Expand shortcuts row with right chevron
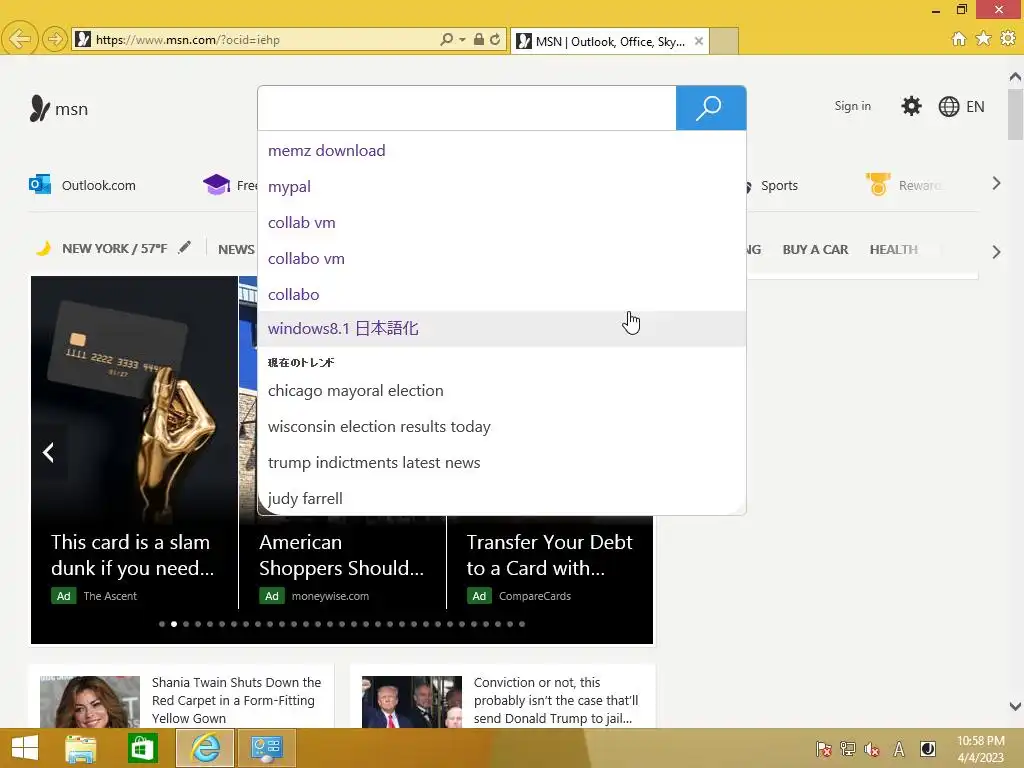This screenshot has height=768, width=1024. tap(996, 184)
